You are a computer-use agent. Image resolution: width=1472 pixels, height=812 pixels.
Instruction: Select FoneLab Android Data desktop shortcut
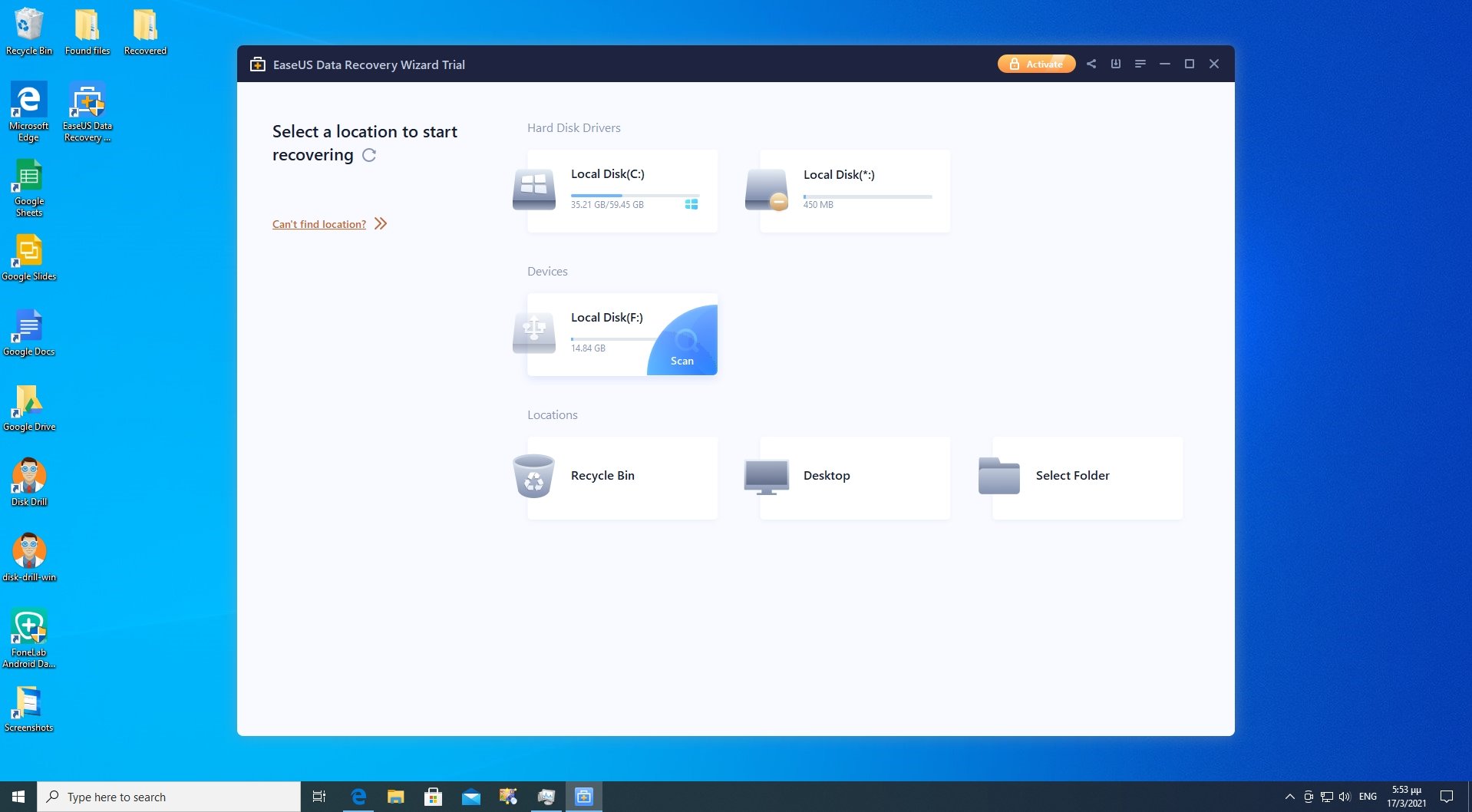tap(29, 639)
